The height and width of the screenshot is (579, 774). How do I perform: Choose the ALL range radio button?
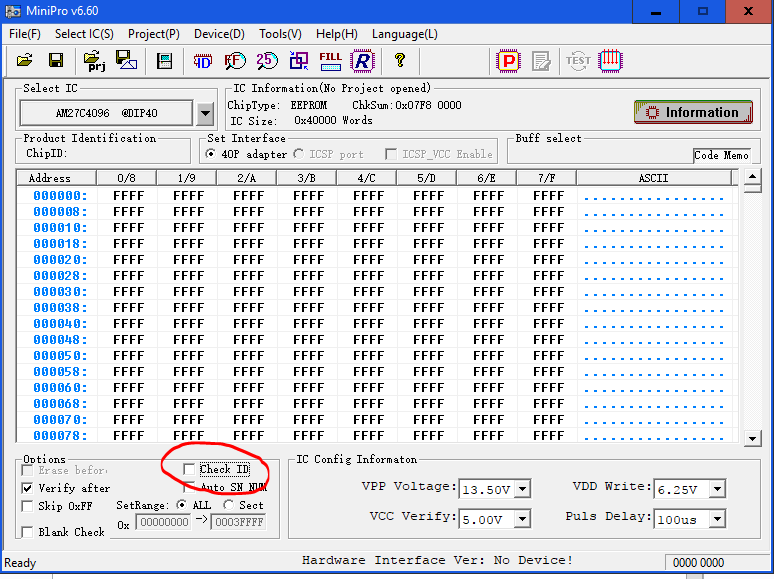pos(182,505)
